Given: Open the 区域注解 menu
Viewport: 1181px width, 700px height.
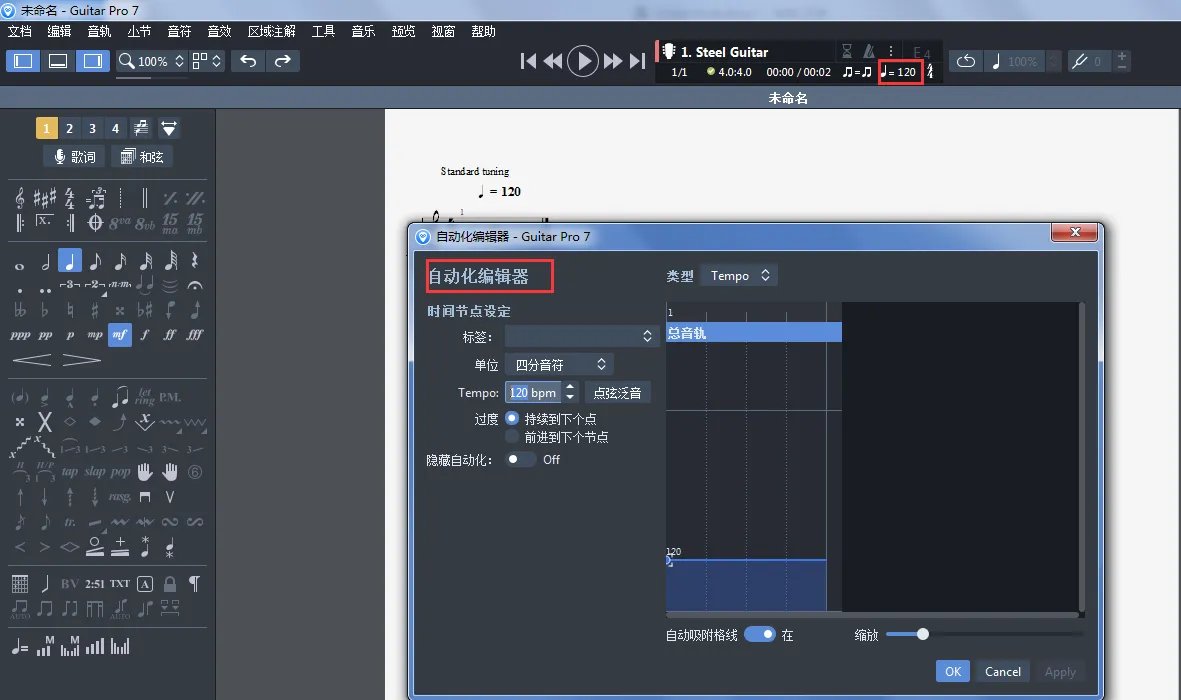Looking at the screenshot, I should coord(271,31).
